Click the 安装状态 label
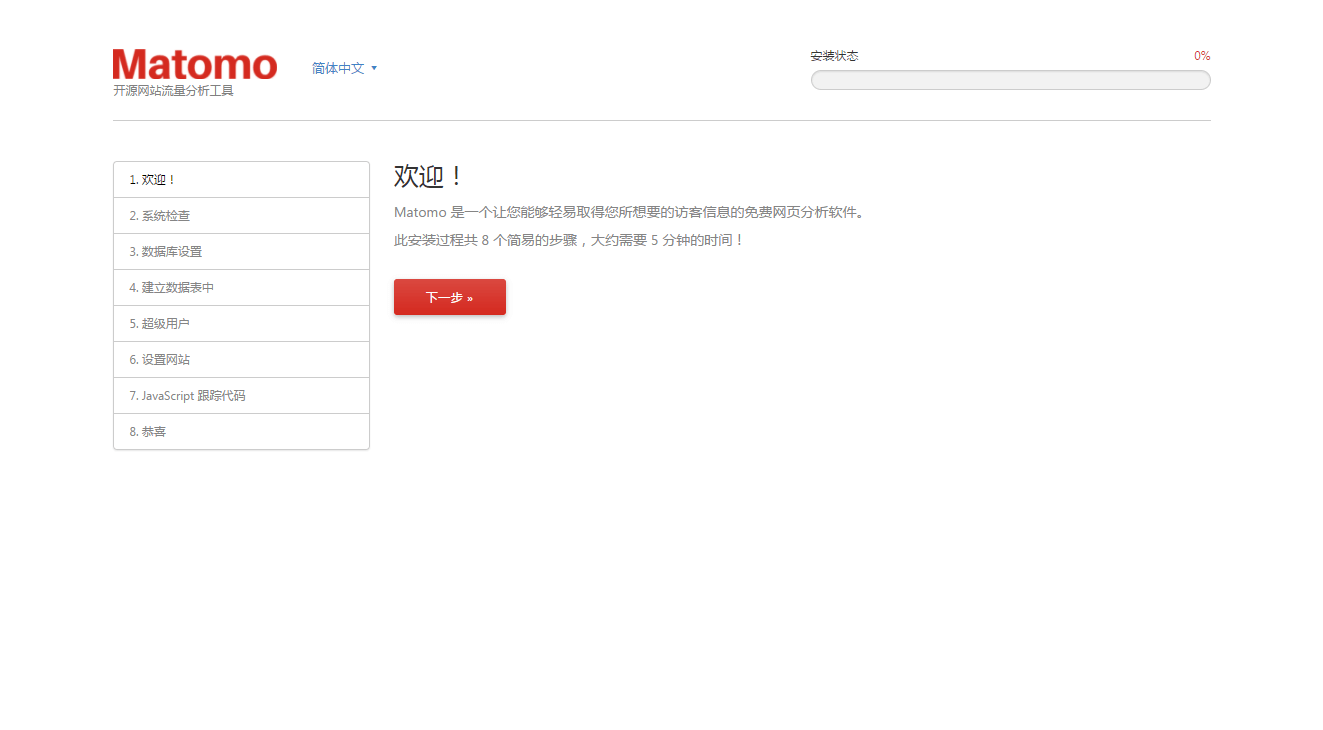 click(x=834, y=56)
